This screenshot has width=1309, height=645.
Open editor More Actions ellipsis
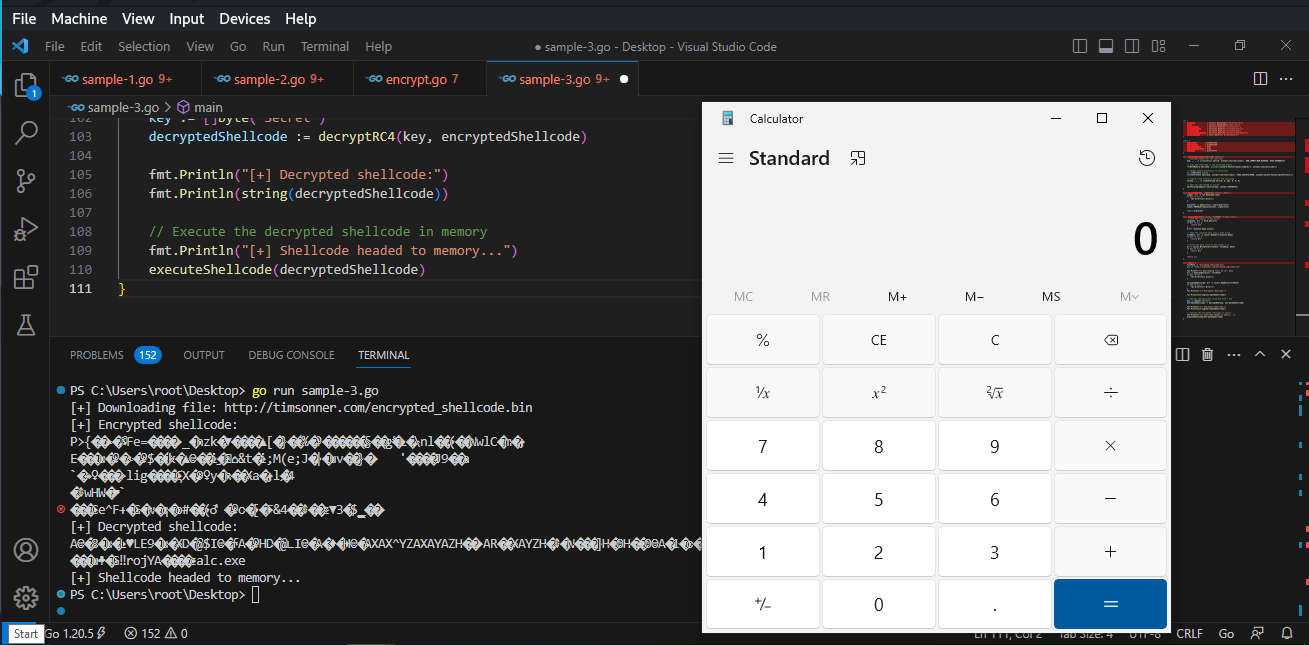(1286, 79)
